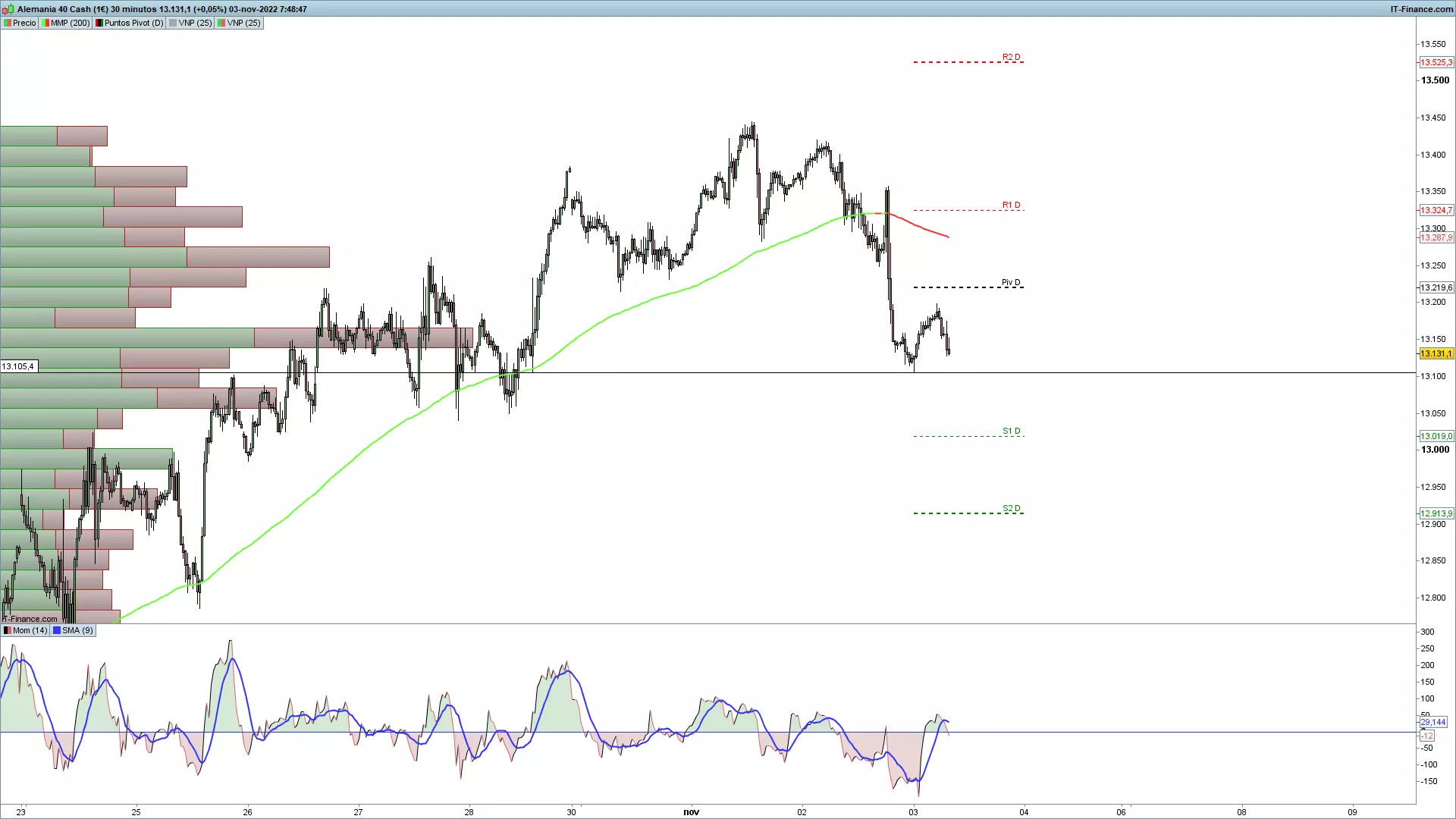Click the date label 25 on time axis
This screenshot has width=1456, height=819.
(x=136, y=811)
